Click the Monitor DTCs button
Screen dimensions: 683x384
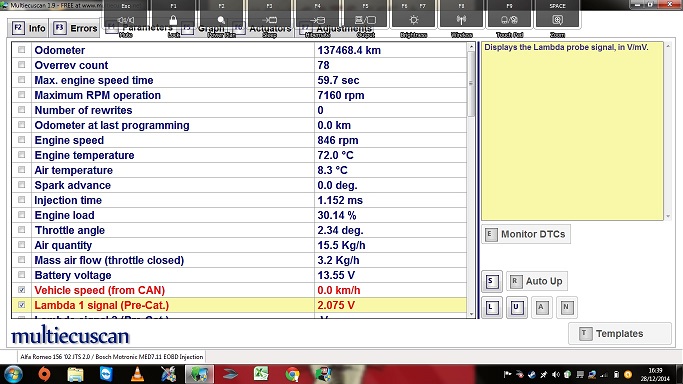pos(526,234)
